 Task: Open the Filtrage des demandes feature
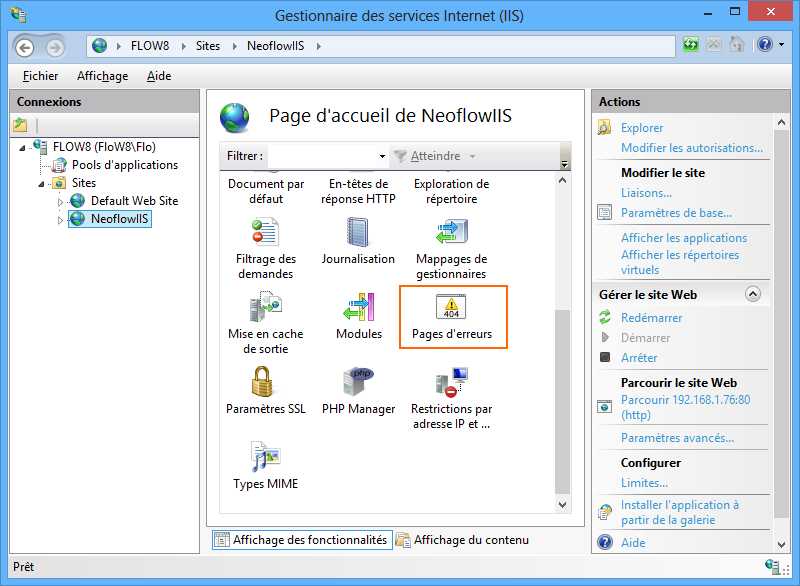click(265, 248)
